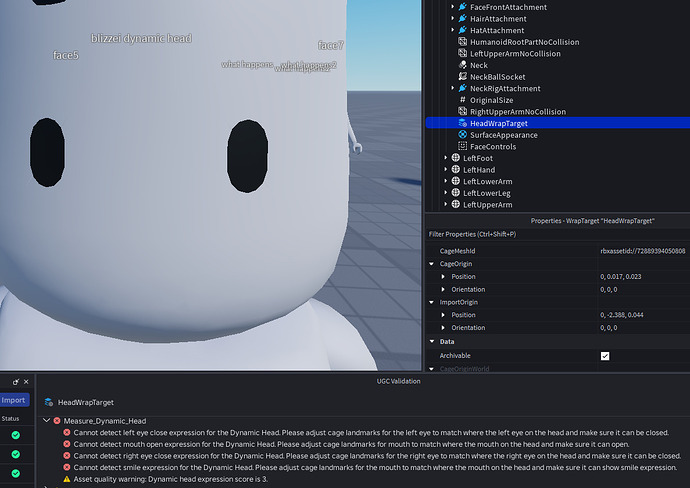The image size is (690, 488).
Task: Click the "blizzei dynamic head" viewport label
Action: click(141, 38)
